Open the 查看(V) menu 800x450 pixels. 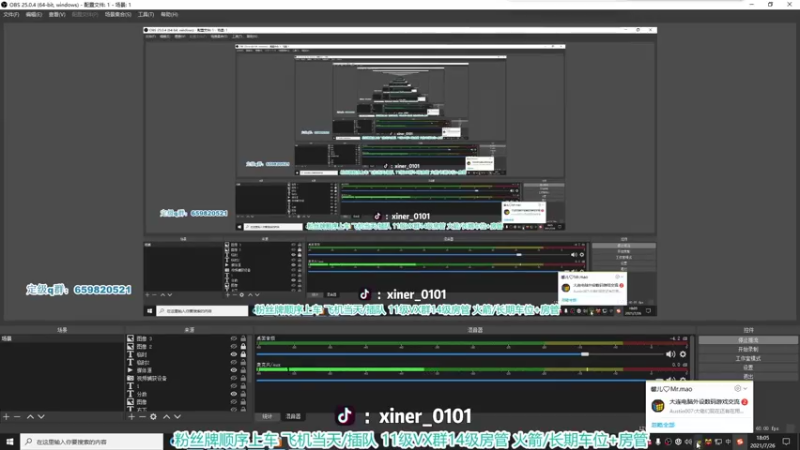point(57,14)
